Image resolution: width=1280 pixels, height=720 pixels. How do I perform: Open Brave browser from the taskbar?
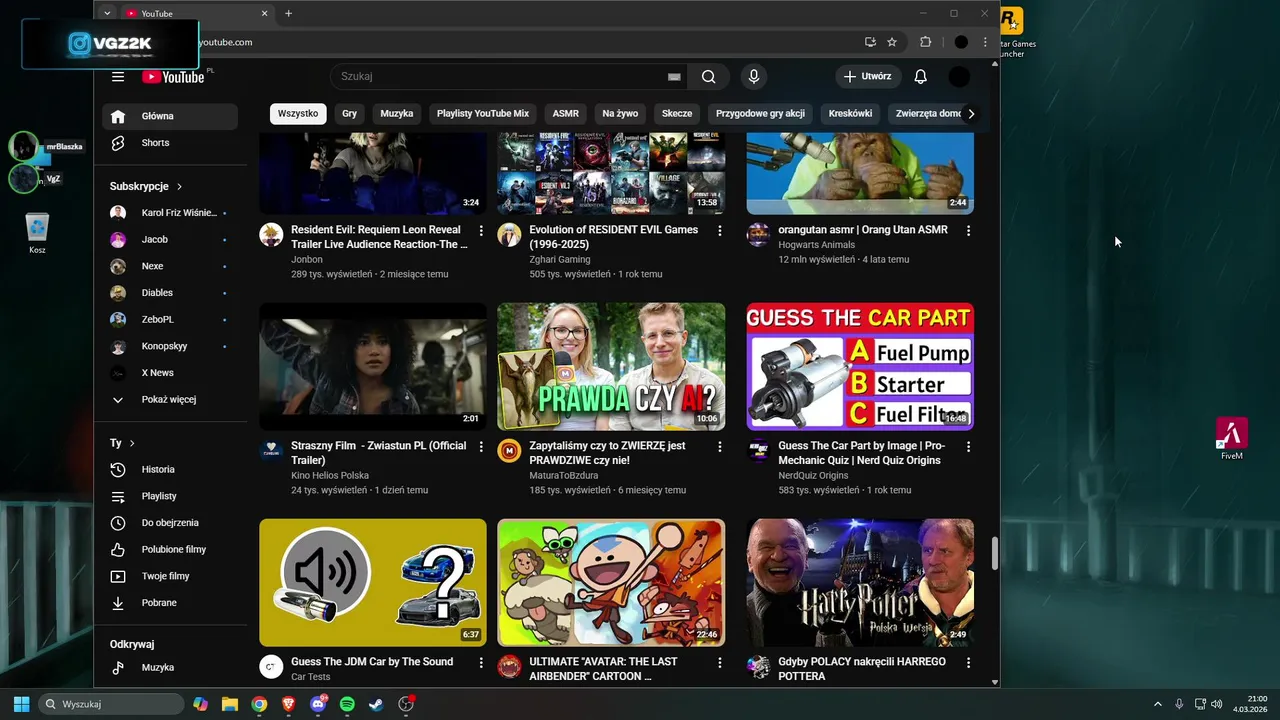pyautogui.click(x=289, y=704)
